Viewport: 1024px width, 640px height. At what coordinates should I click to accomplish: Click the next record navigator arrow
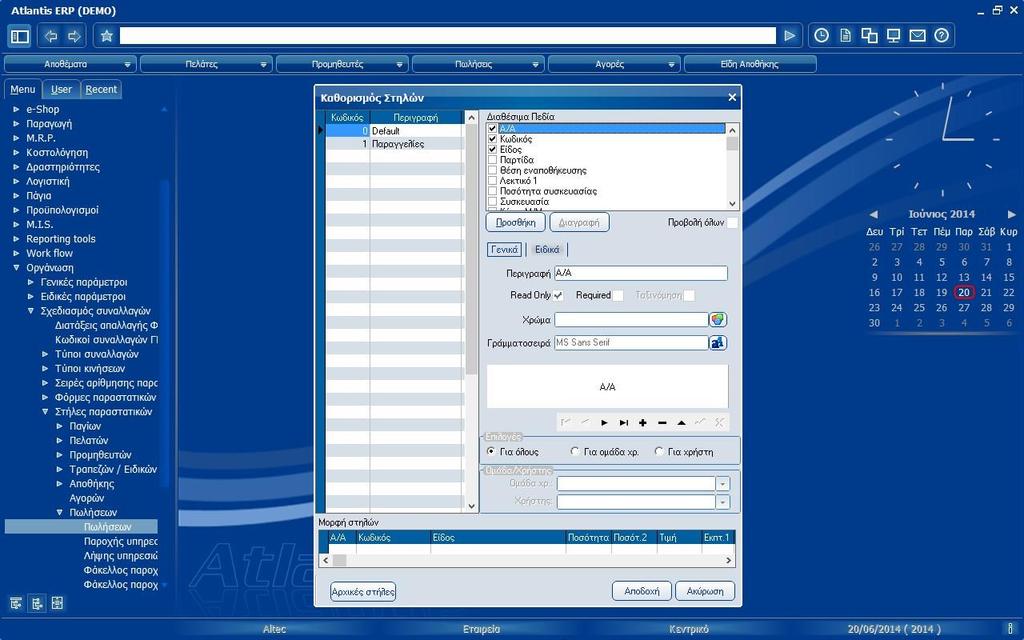point(604,423)
